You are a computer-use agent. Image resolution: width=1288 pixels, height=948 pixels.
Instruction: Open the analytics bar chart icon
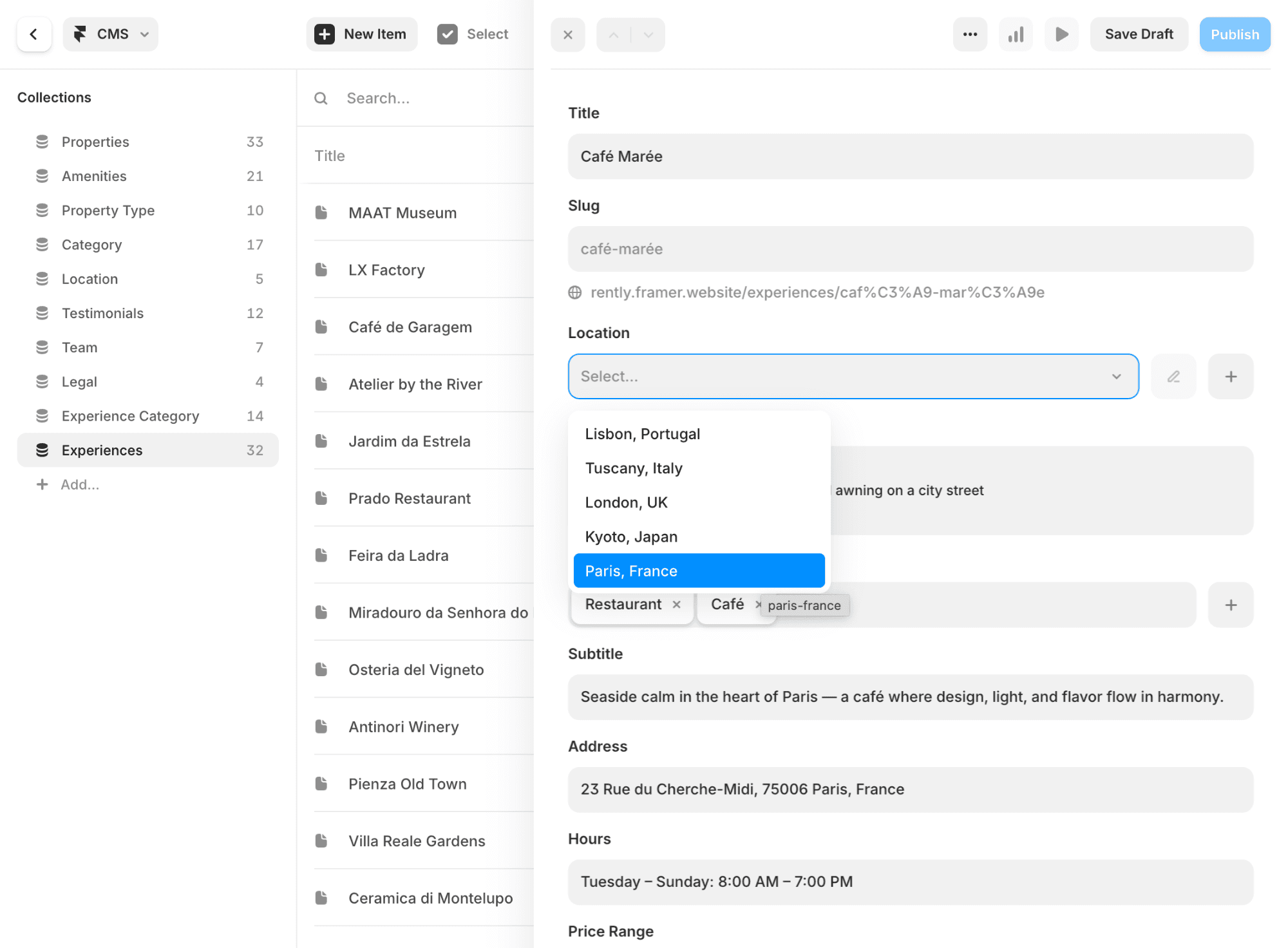point(1016,34)
